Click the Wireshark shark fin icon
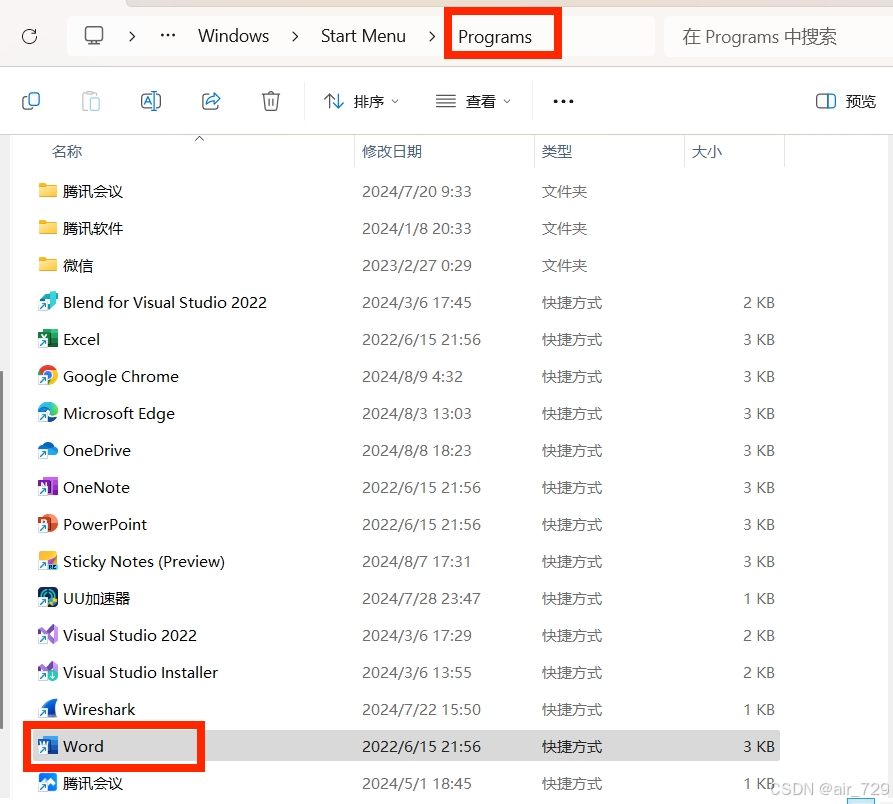Image resolution: width=893 pixels, height=804 pixels. coord(48,709)
